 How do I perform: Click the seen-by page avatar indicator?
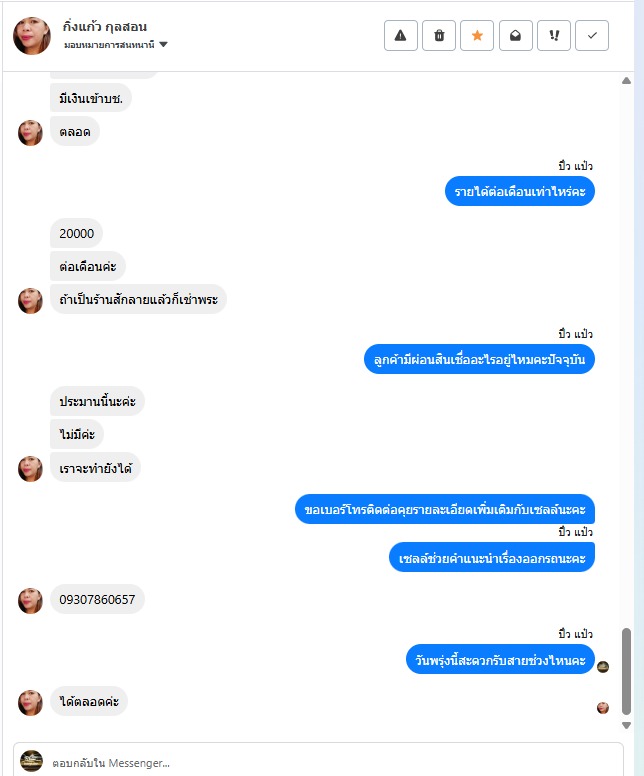pos(603,667)
